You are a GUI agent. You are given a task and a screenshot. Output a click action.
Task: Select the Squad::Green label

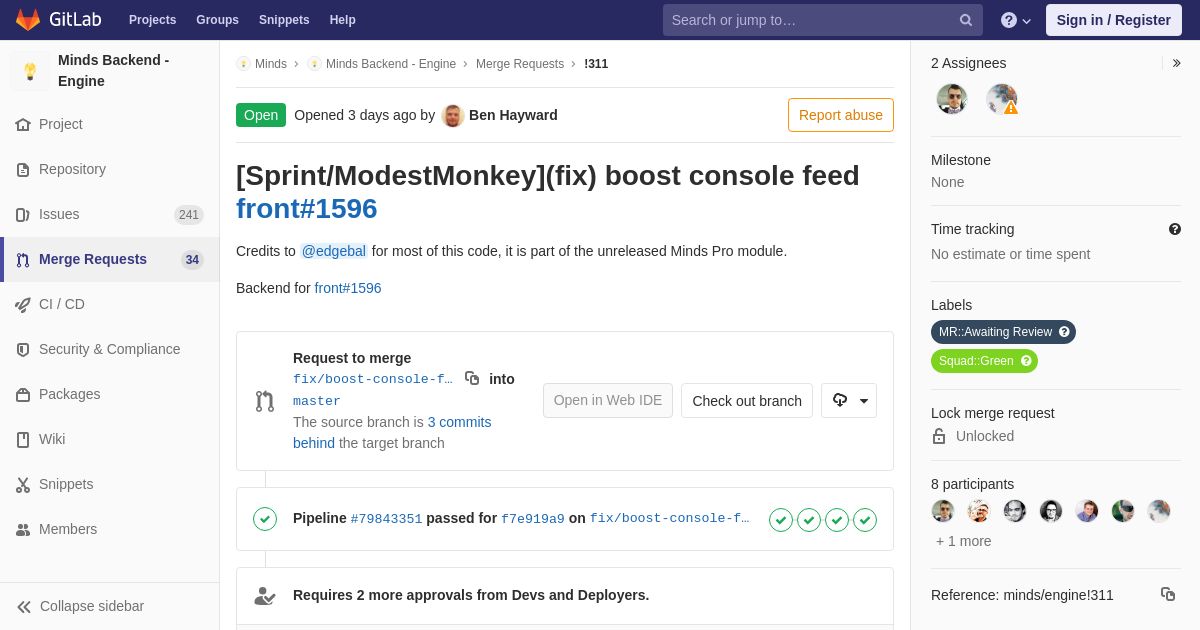pyautogui.click(x=984, y=361)
